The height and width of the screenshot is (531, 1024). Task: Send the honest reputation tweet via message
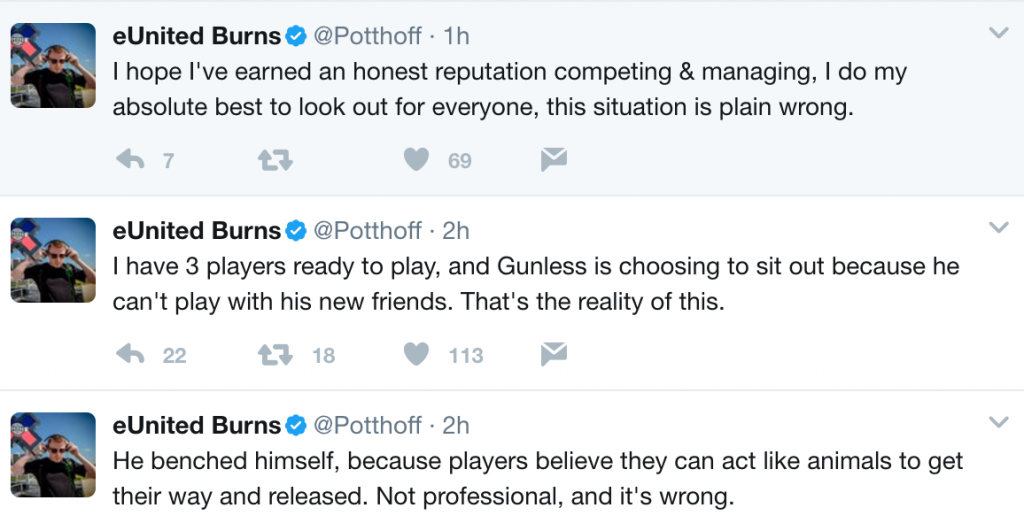click(554, 159)
